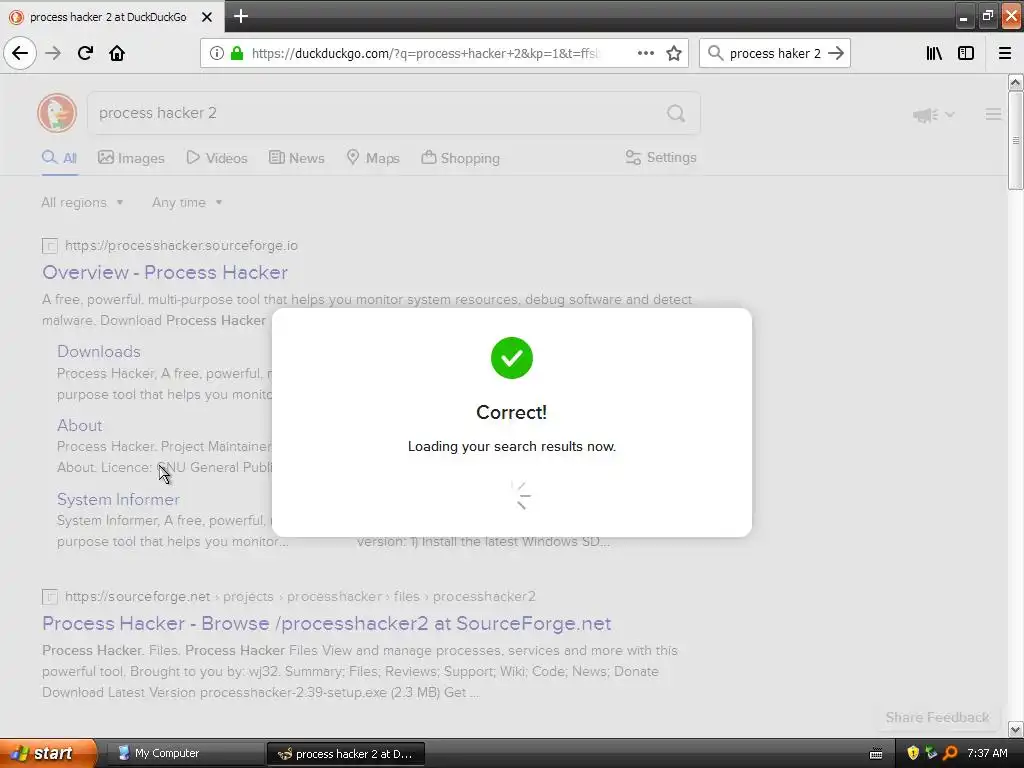Image resolution: width=1024 pixels, height=768 pixels.
Task: Select process hacker 2 taskbar button
Action: (346, 754)
